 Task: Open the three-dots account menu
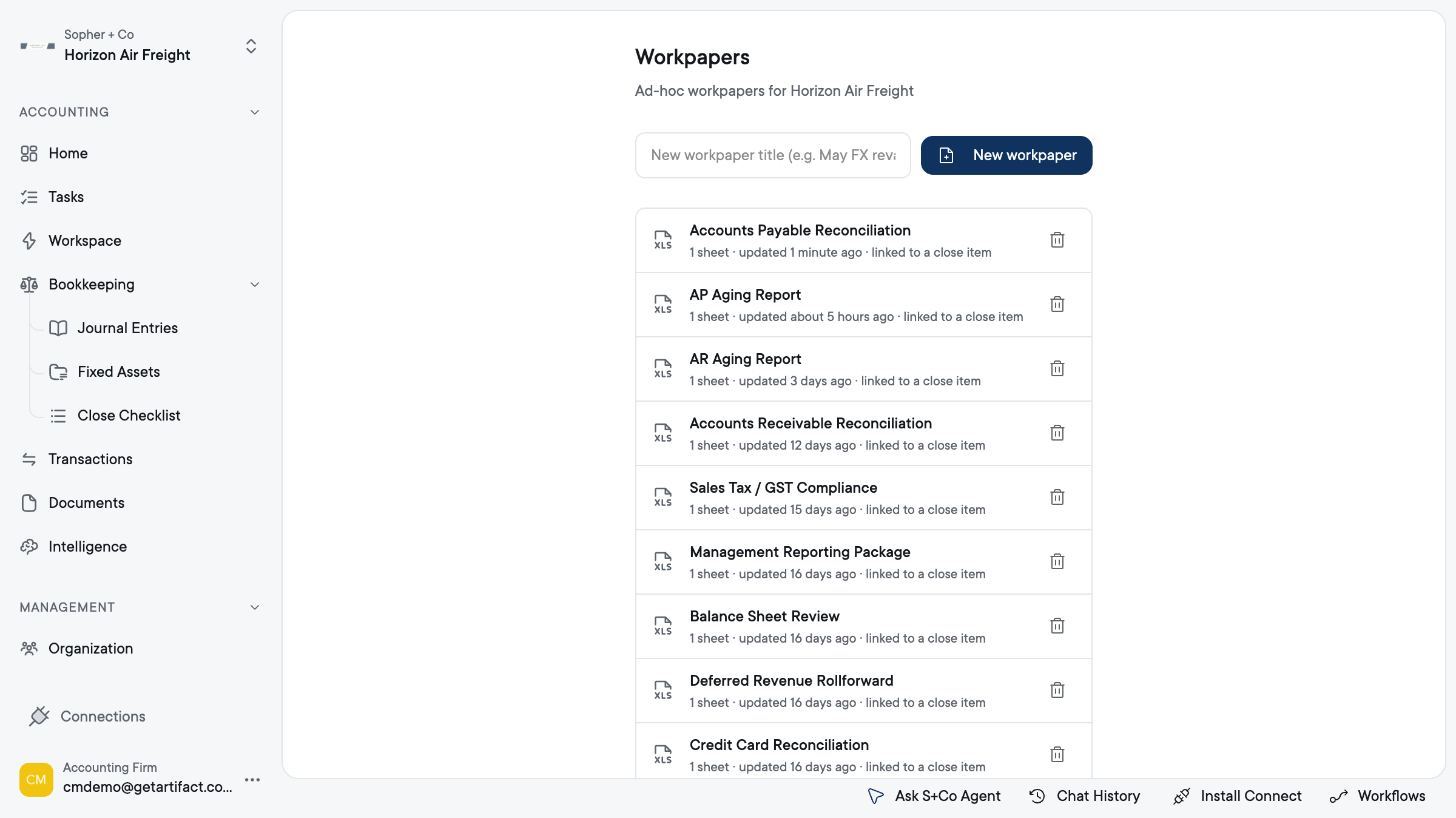[x=252, y=780]
